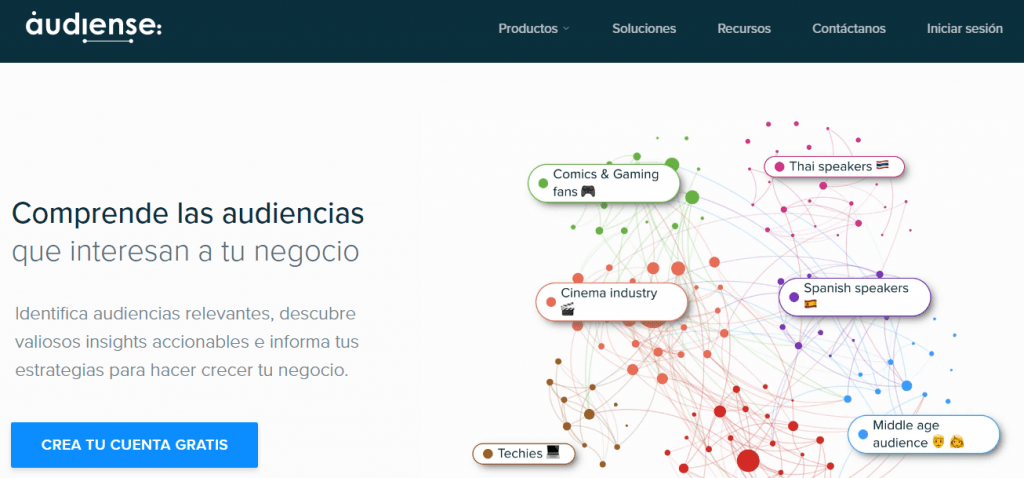Select the green dot in Comics & Gaming label
Image resolution: width=1024 pixels, height=478 pixels.
point(543,183)
